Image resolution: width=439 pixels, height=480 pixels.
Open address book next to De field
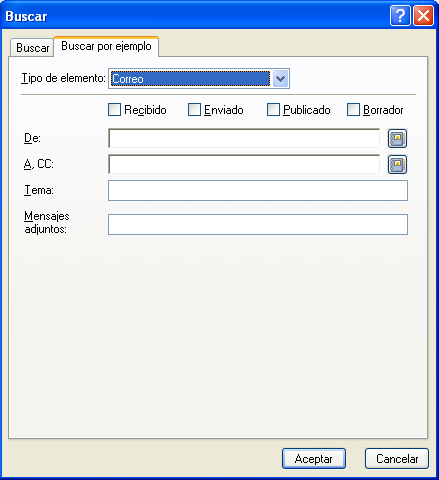click(x=397, y=138)
